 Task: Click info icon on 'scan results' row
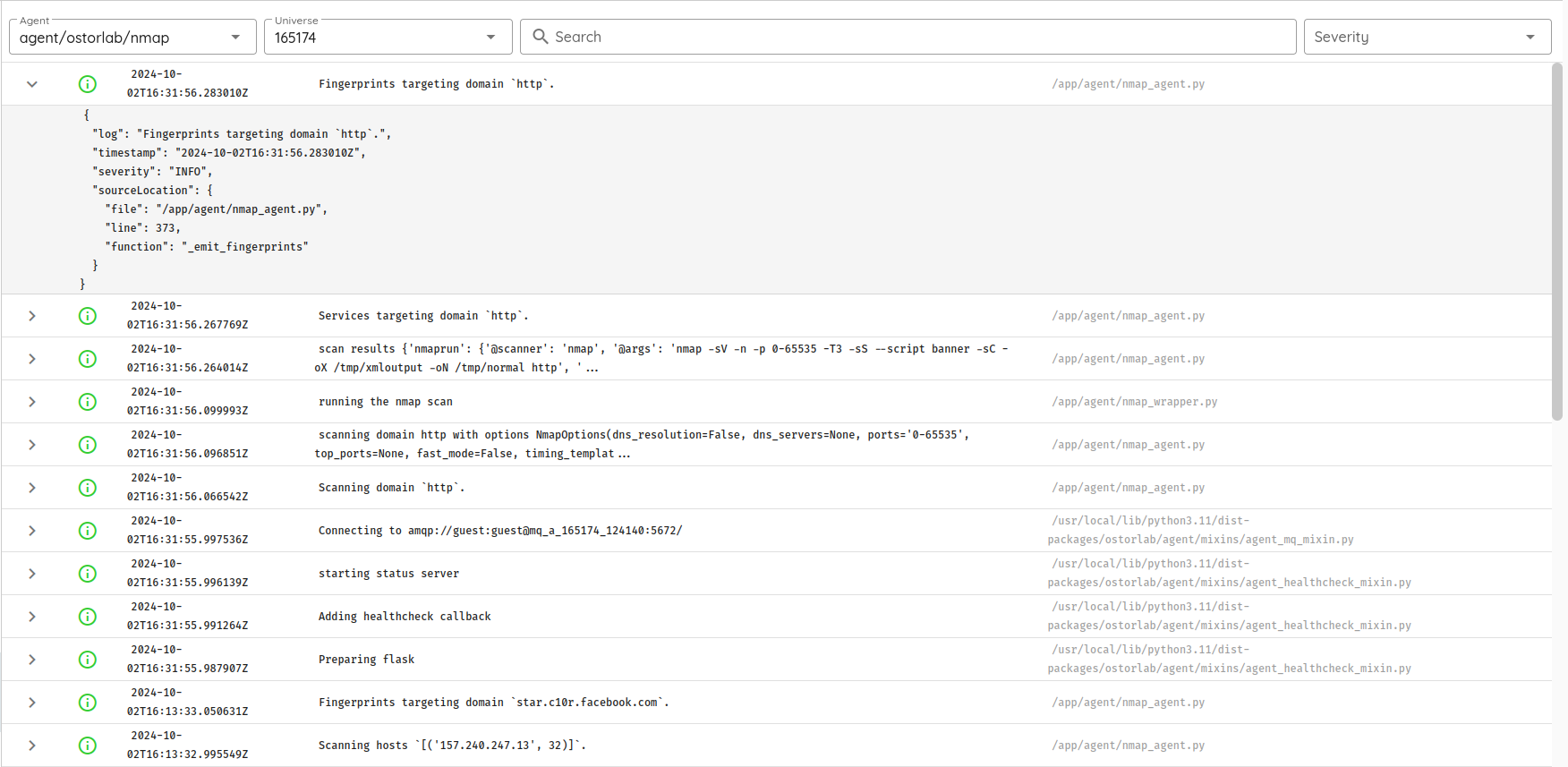coord(88,359)
